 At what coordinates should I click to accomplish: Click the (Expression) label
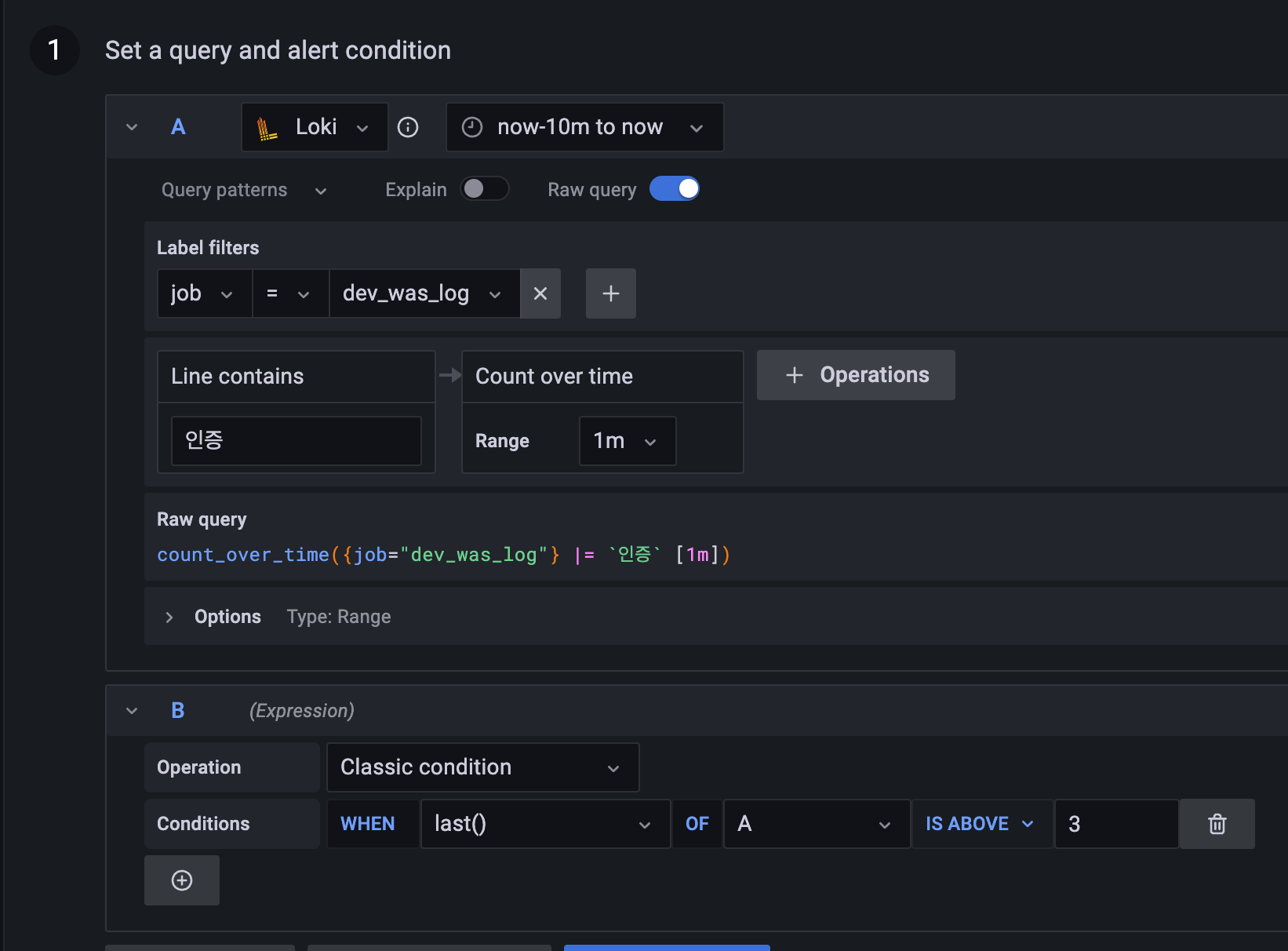[302, 711]
